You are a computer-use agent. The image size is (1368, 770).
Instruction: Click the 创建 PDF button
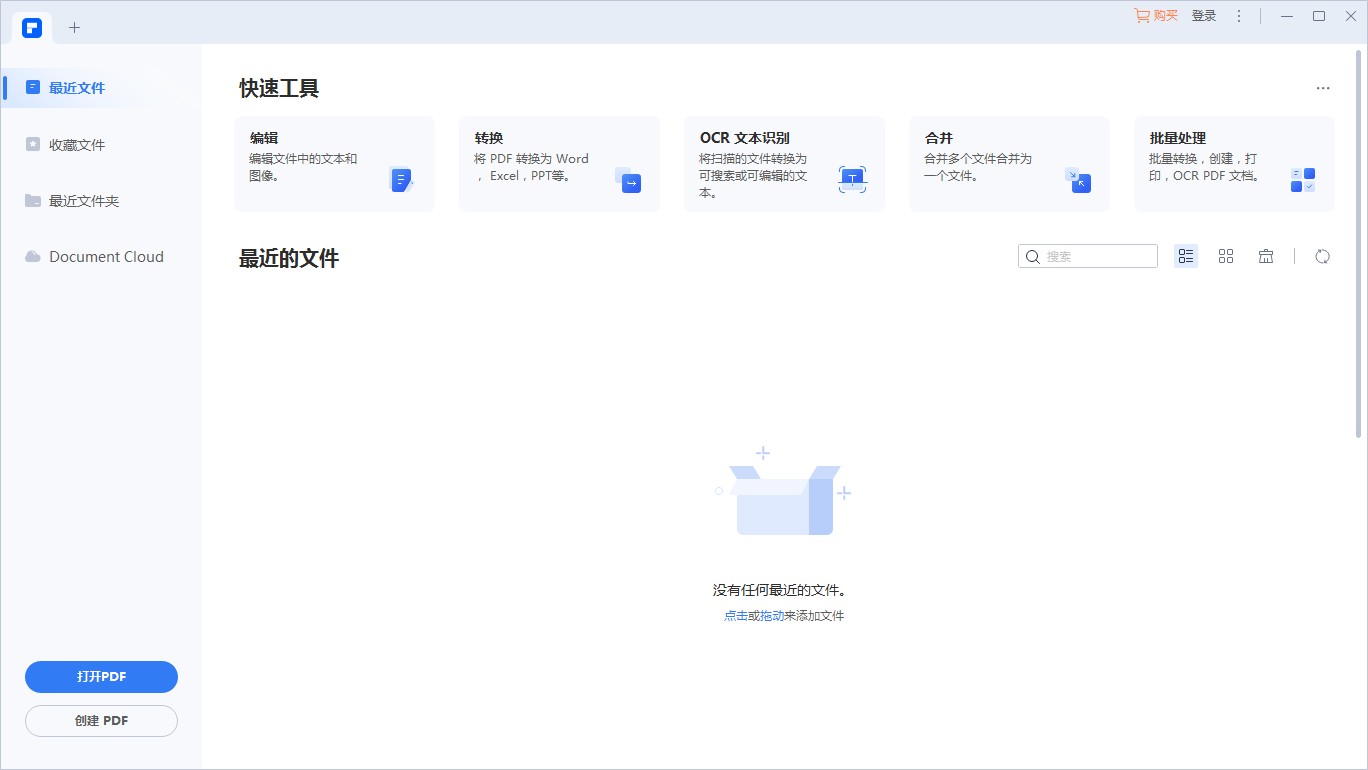point(101,720)
